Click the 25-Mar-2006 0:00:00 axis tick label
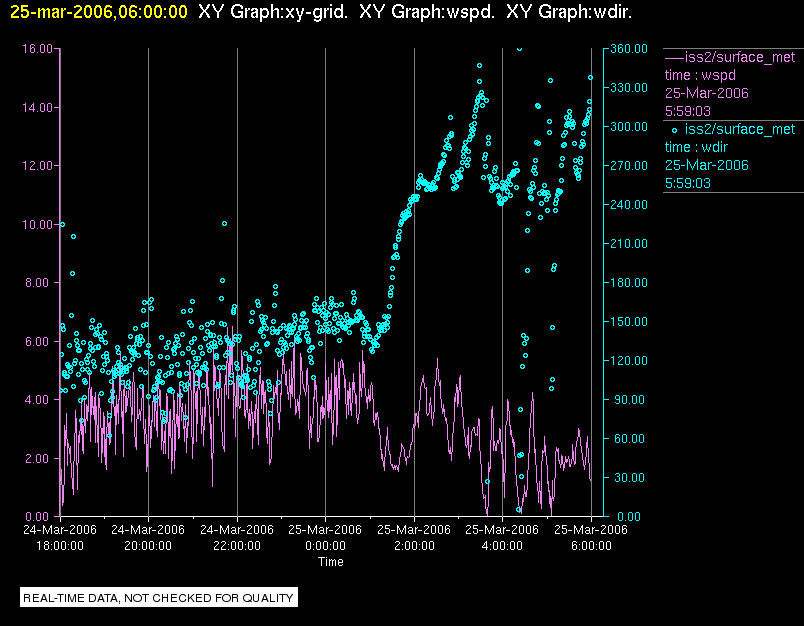Screen dimensions: 804x626 click(x=325, y=538)
